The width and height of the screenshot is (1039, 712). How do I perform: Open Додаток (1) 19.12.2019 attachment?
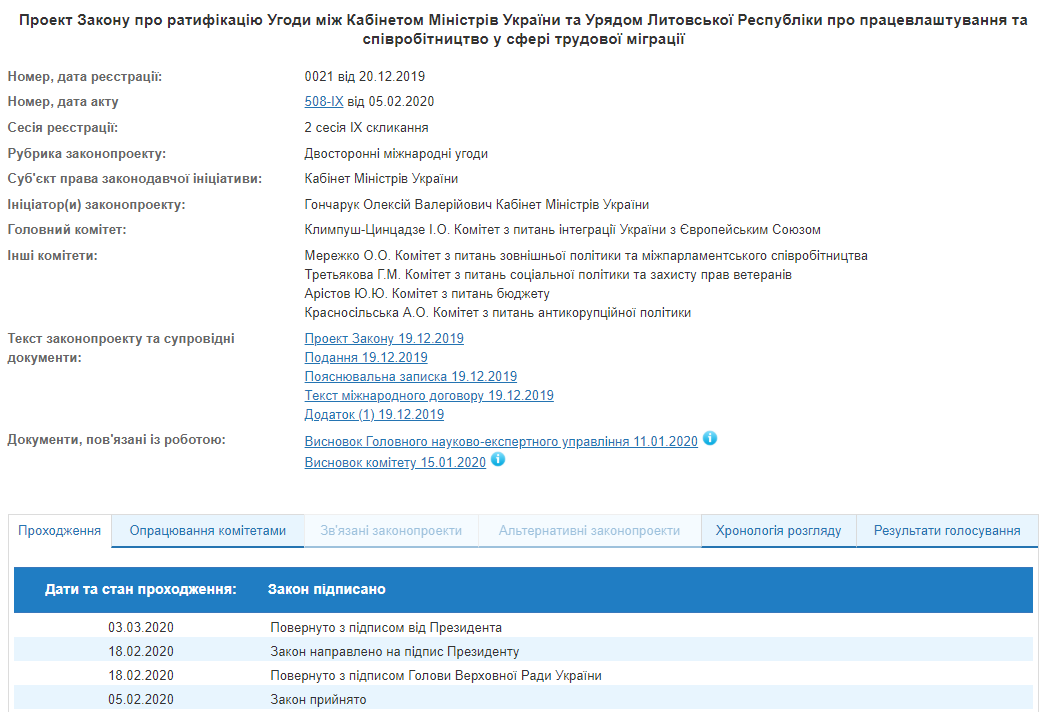(x=374, y=415)
